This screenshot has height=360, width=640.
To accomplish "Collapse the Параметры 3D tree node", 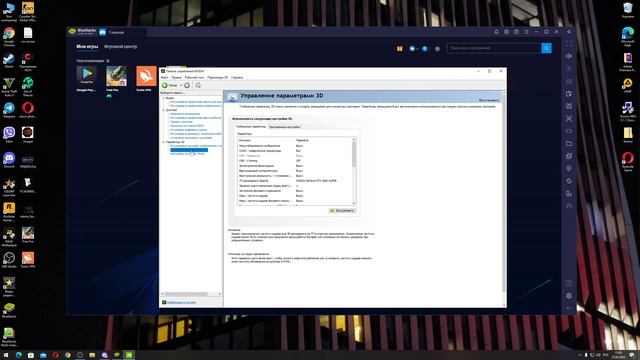I will [164, 142].
